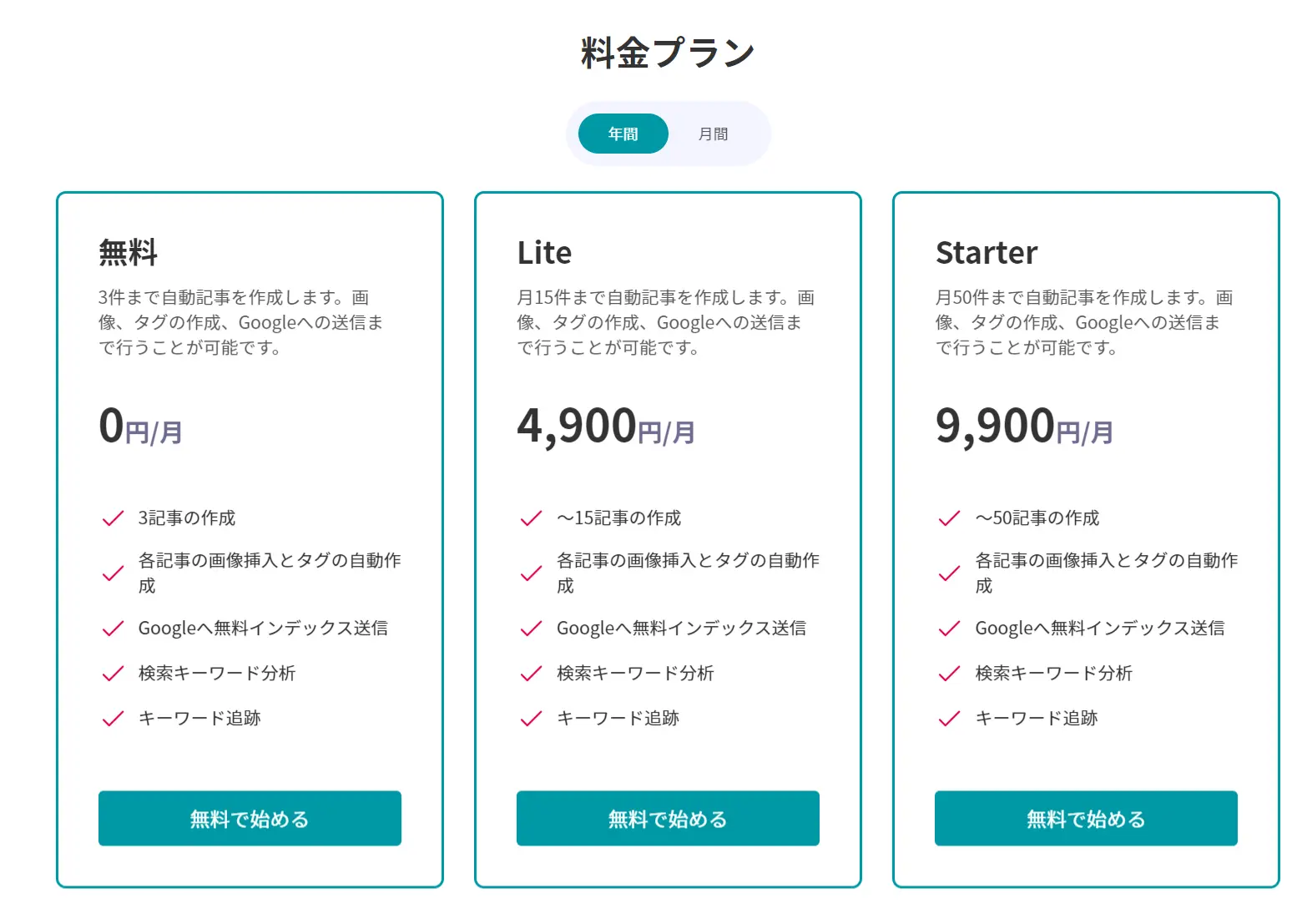Click checkmark next to Lite's Googleへ無料インデックス送信
Viewport: 1297px width, 924px height.
coord(531,629)
